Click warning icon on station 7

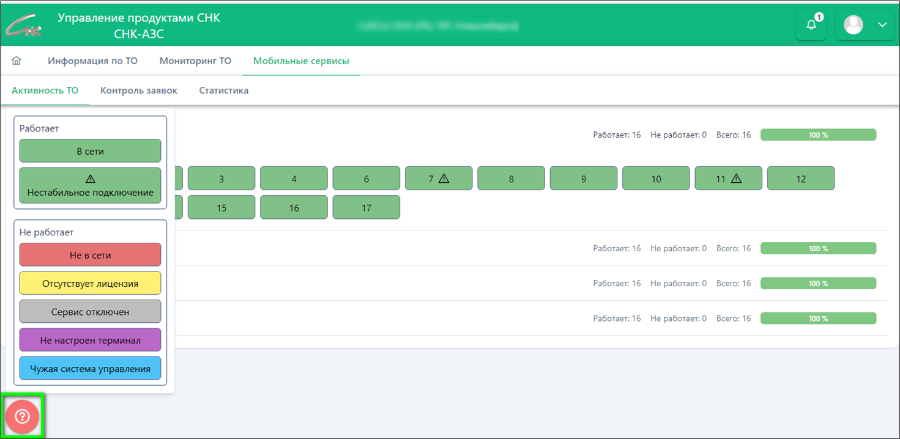click(x=444, y=179)
